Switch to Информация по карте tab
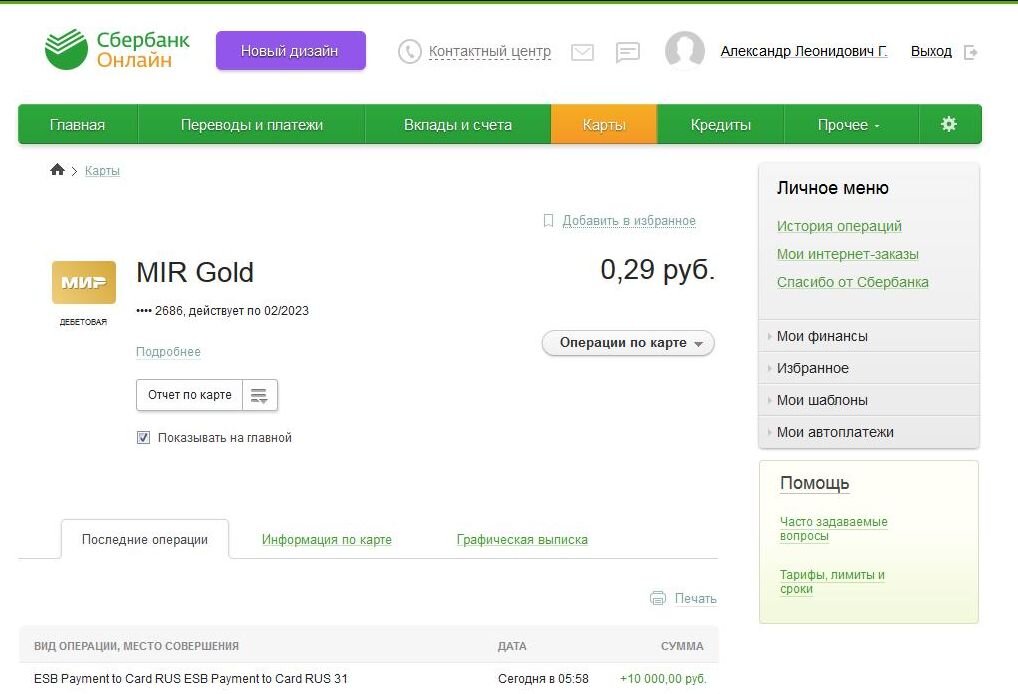Viewport: 1018px width, 694px height. click(x=327, y=539)
